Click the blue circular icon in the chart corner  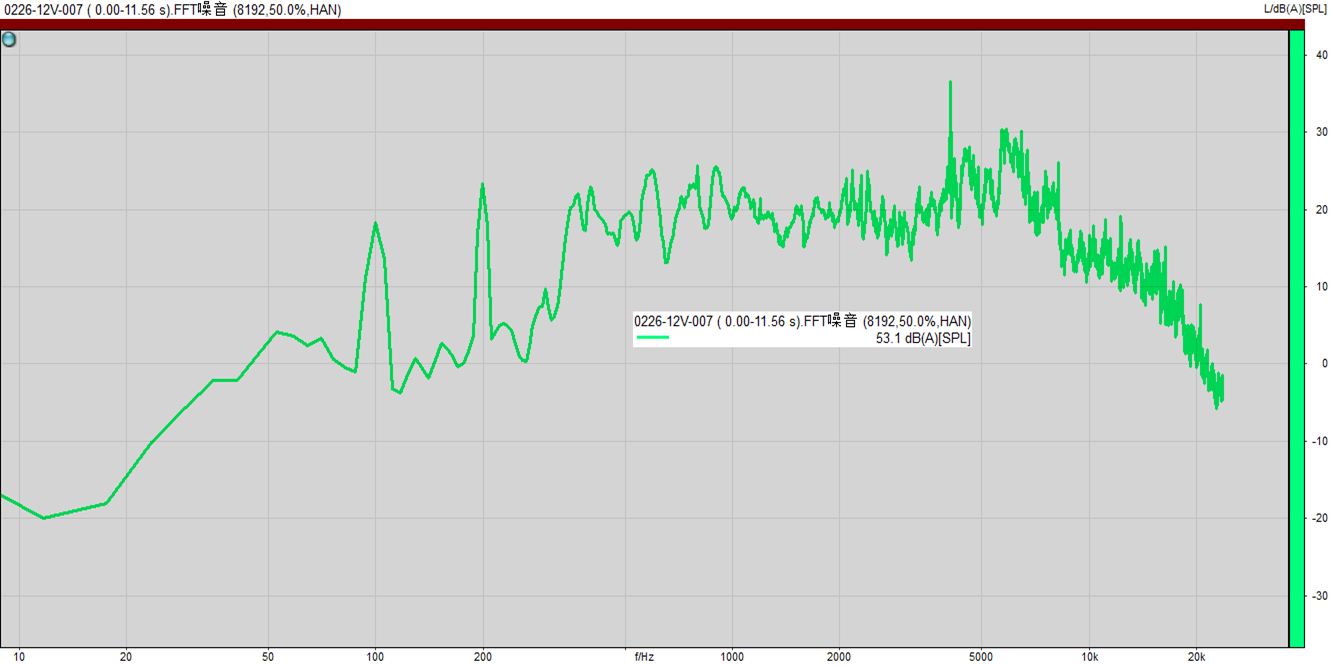(9, 40)
